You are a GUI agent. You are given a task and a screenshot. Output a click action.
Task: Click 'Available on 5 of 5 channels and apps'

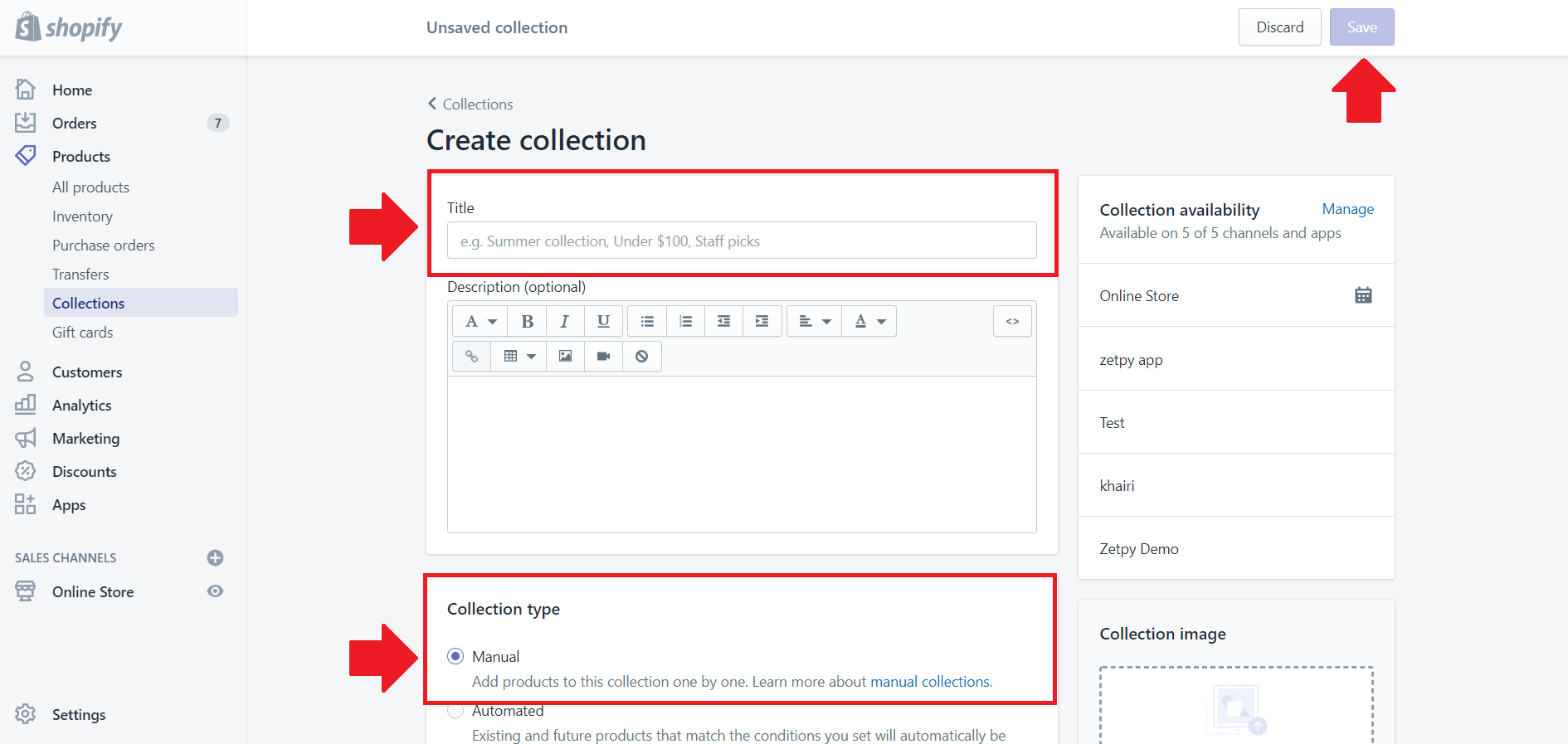pos(1220,233)
